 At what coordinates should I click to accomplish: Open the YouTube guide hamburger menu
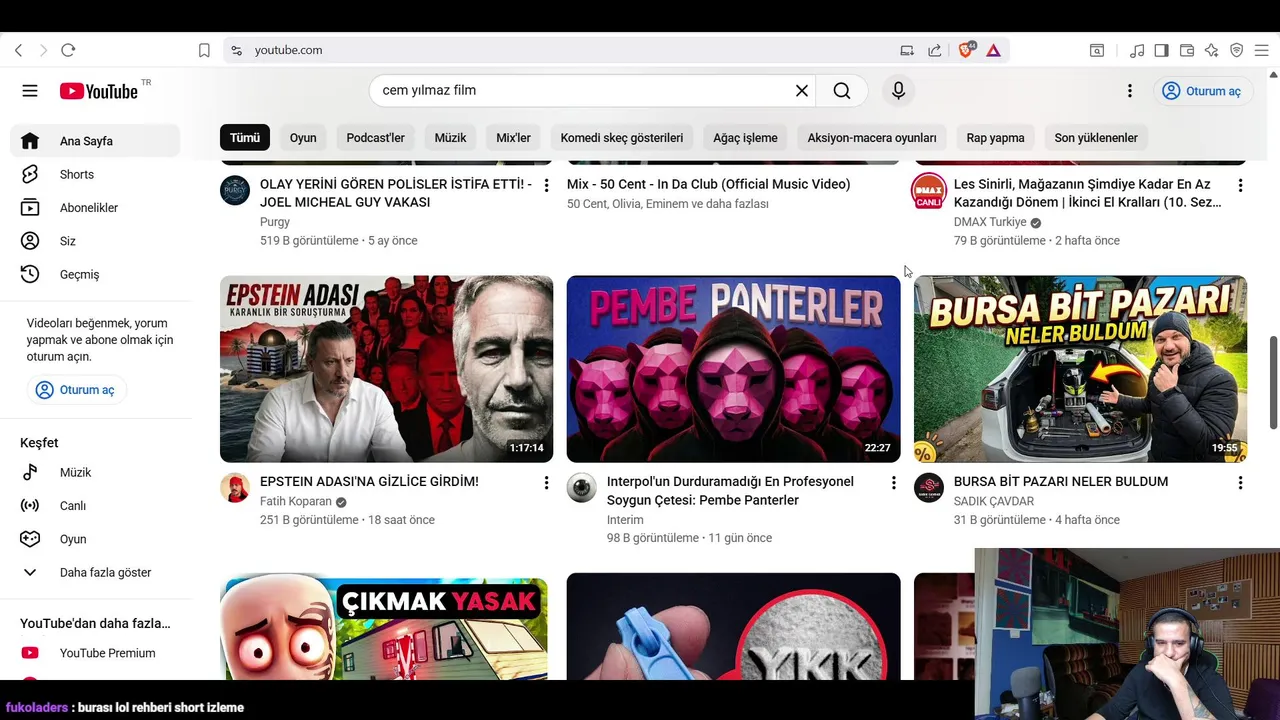(30, 91)
